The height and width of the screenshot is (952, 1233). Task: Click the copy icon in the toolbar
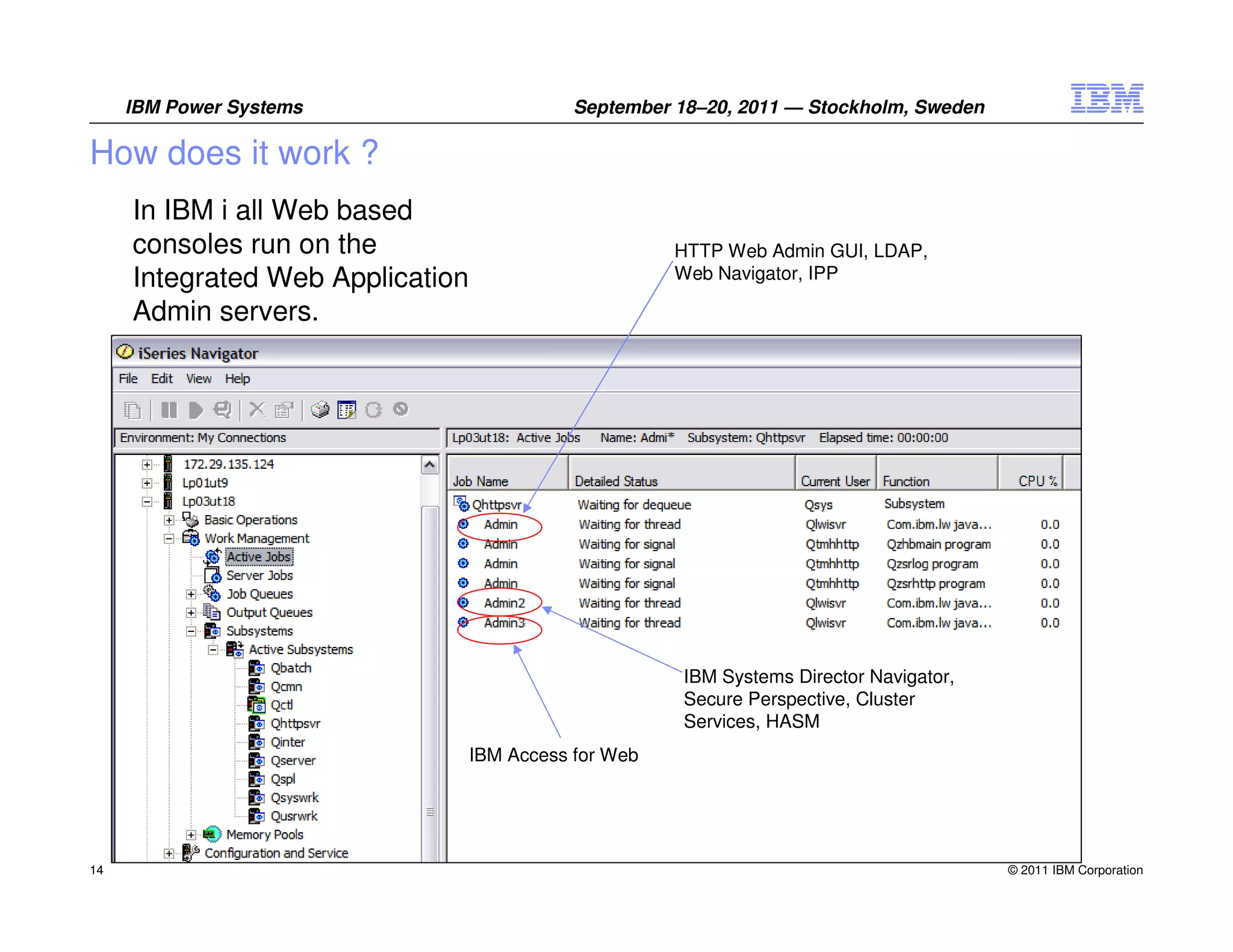click(x=132, y=410)
